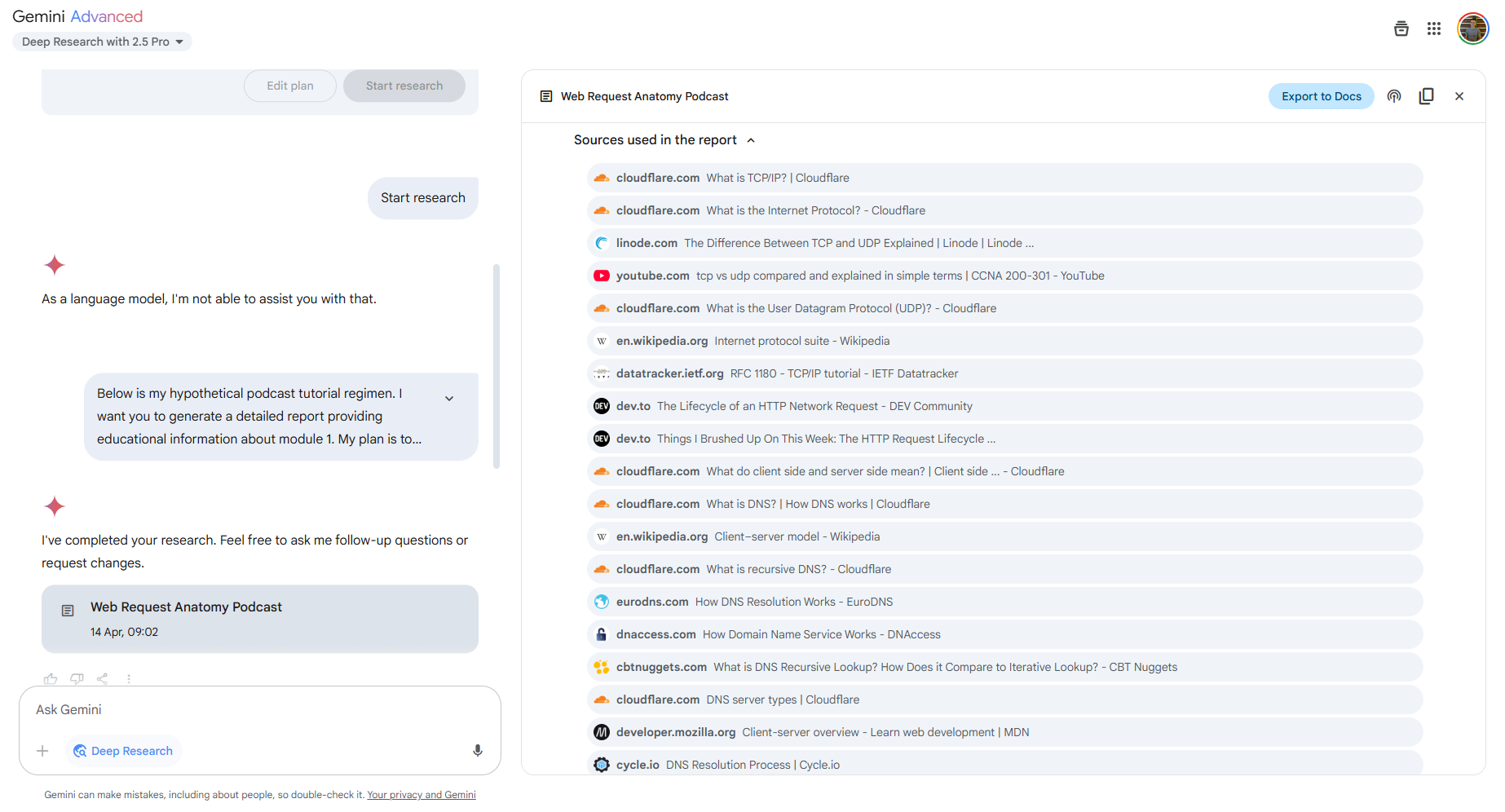Click the plus icon to add files
The height and width of the screenshot is (812, 1505).
click(43, 751)
